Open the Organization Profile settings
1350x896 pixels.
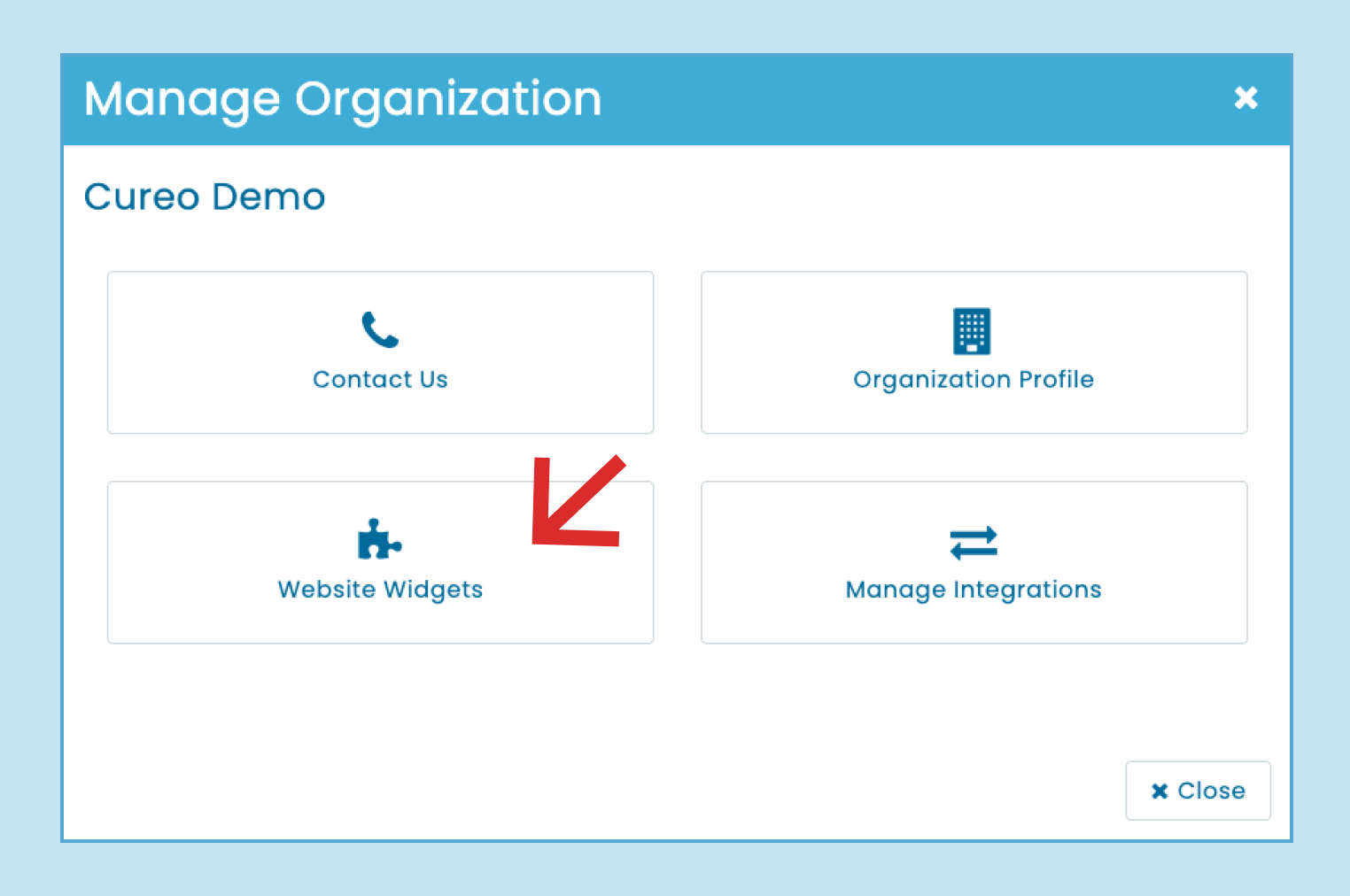(973, 351)
